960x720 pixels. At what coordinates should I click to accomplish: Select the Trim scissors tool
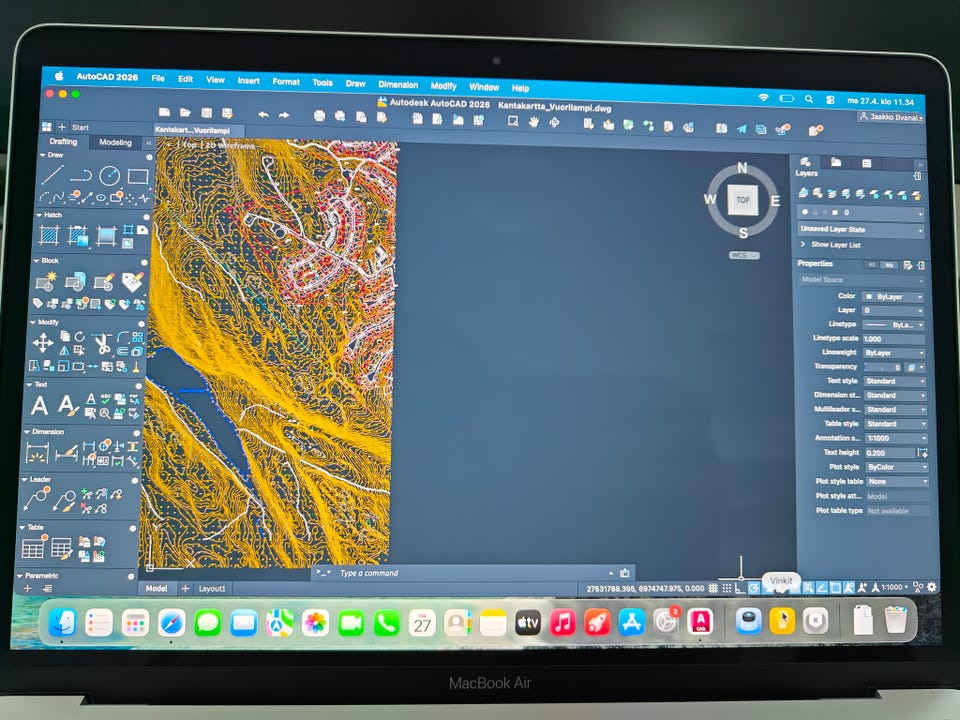click(102, 343)
